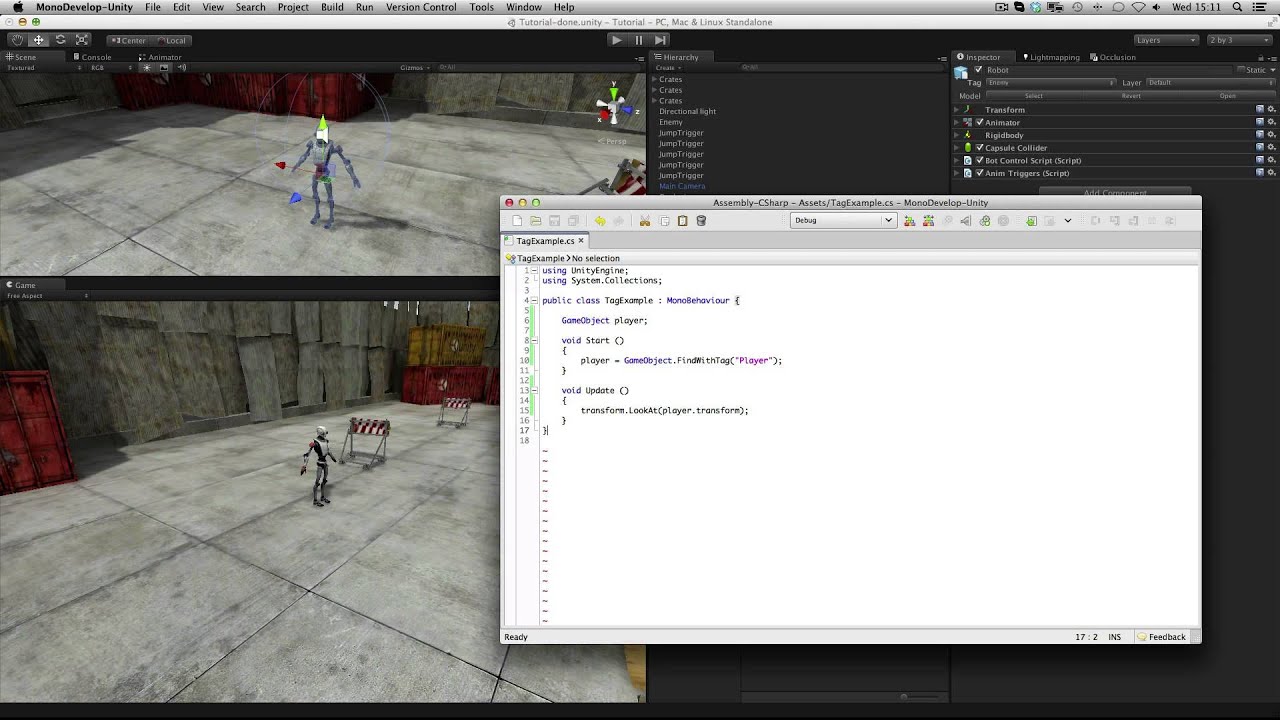This screenshot has width=1280, height=720.
Task: Expand first Crates item in Hierarchy
Action: 654,79
